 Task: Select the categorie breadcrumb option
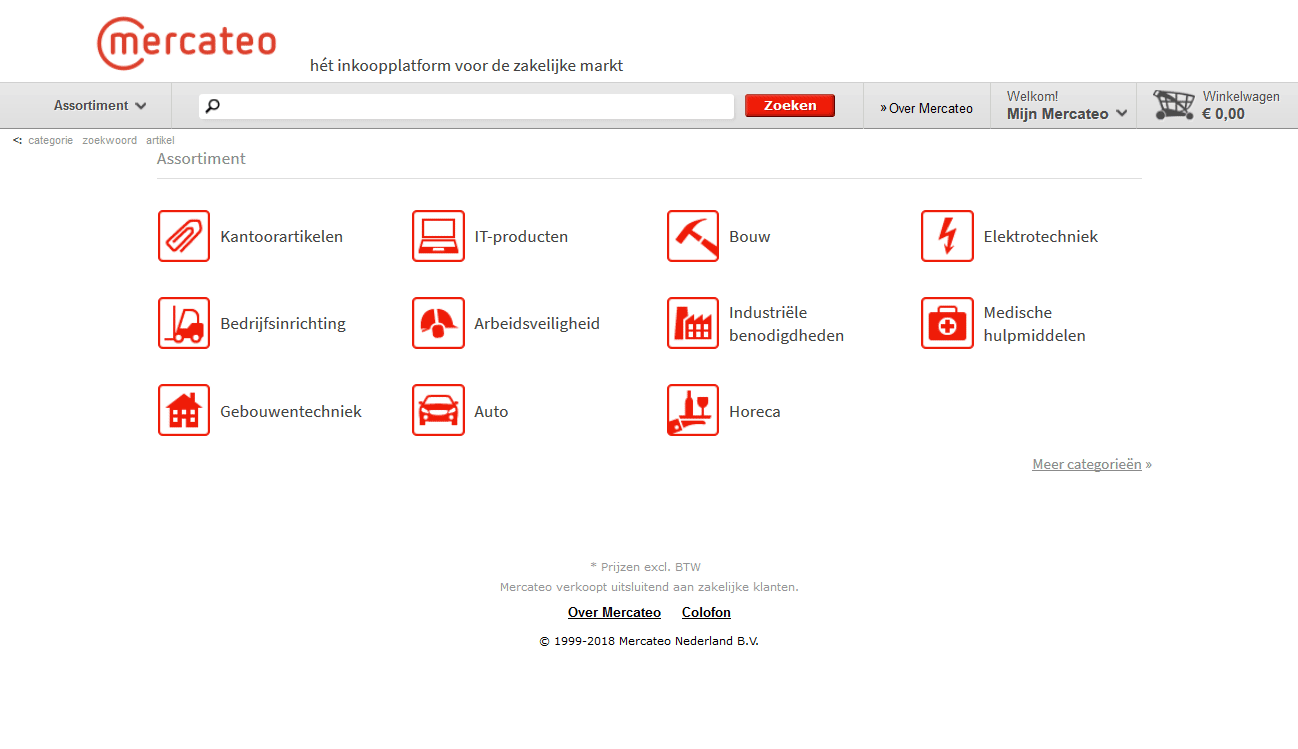click(50, 140)
